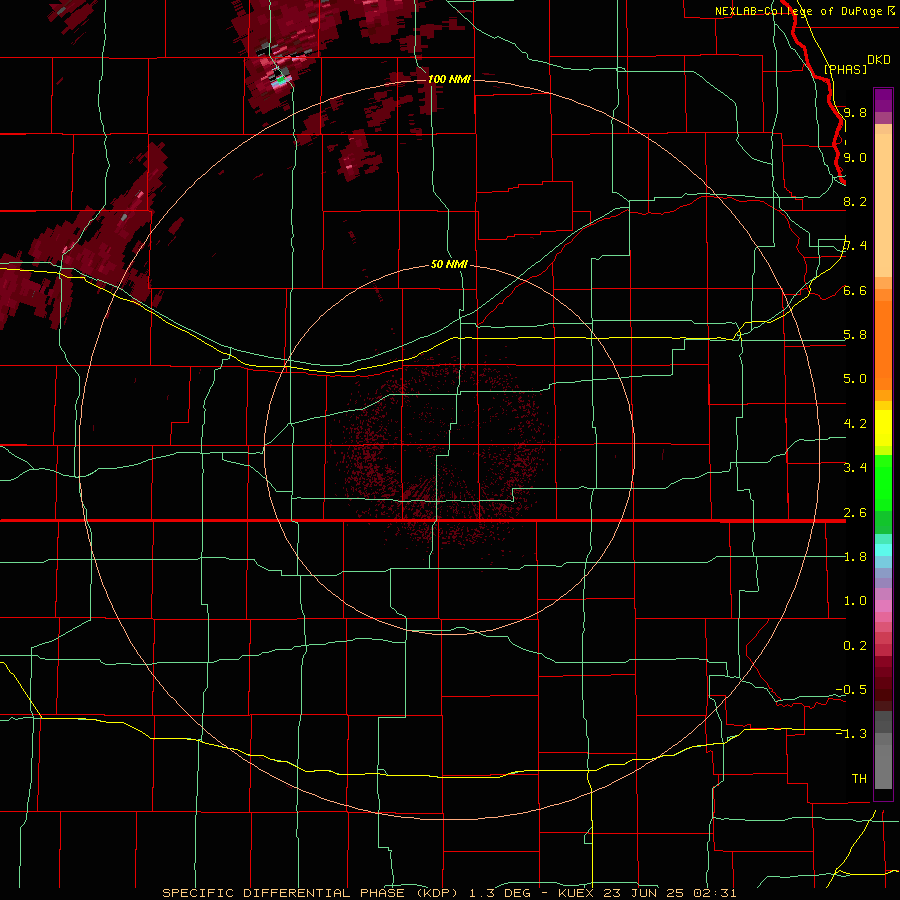This screenshot has height=900, width=900.
Task: Click the -1.3 value on the color scale
Action: (851, 734)
